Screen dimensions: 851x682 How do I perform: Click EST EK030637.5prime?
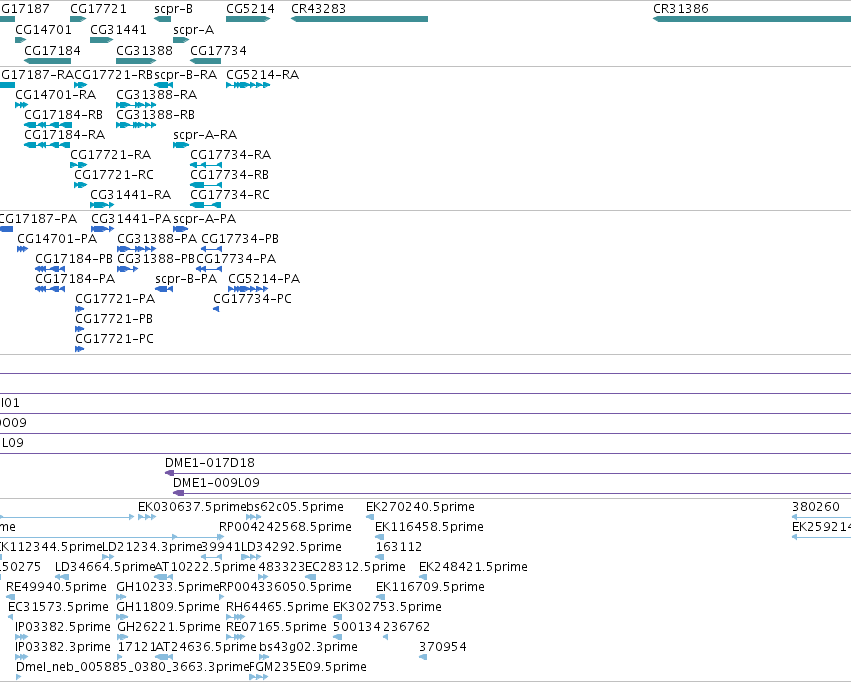point(147,517)
